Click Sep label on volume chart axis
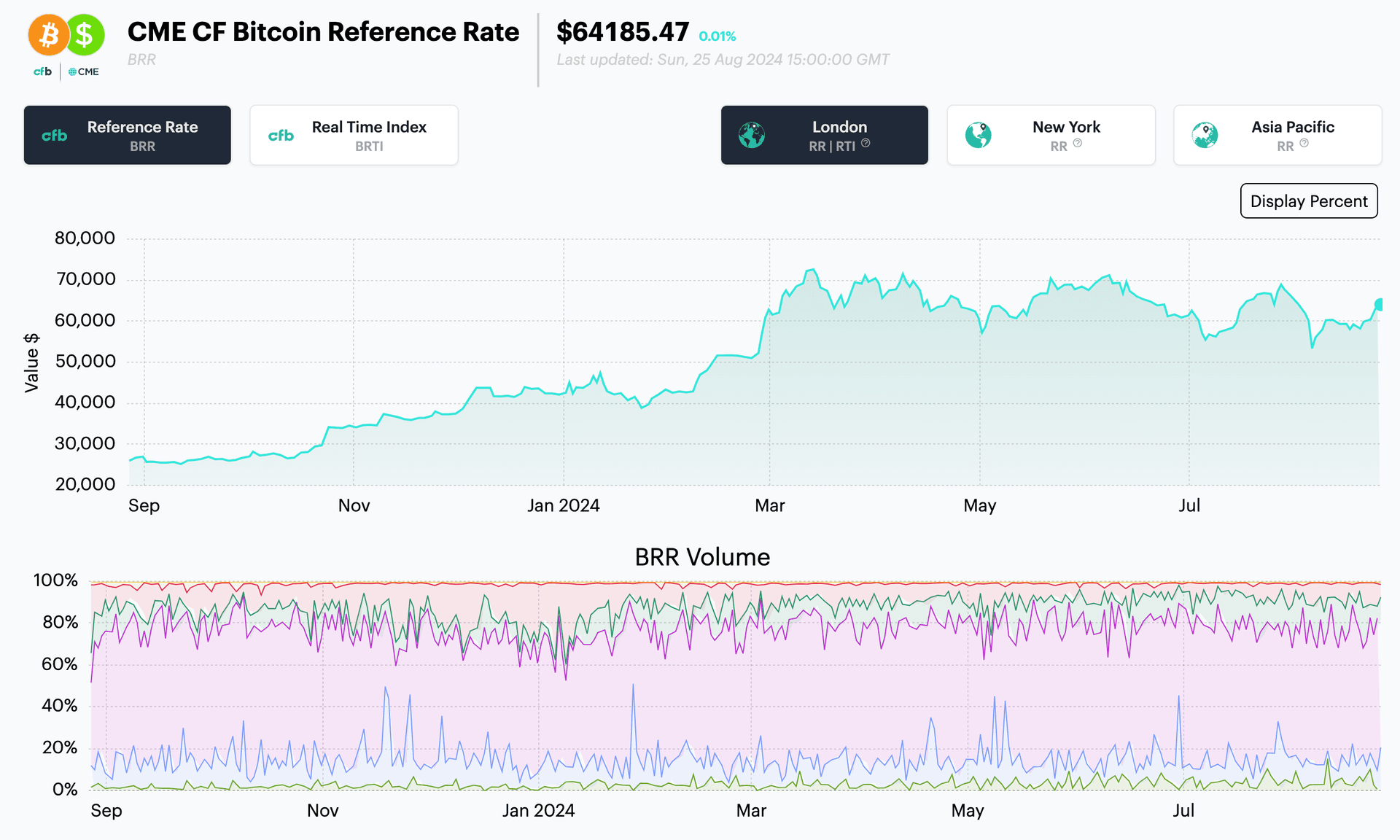 click(106, 811)
